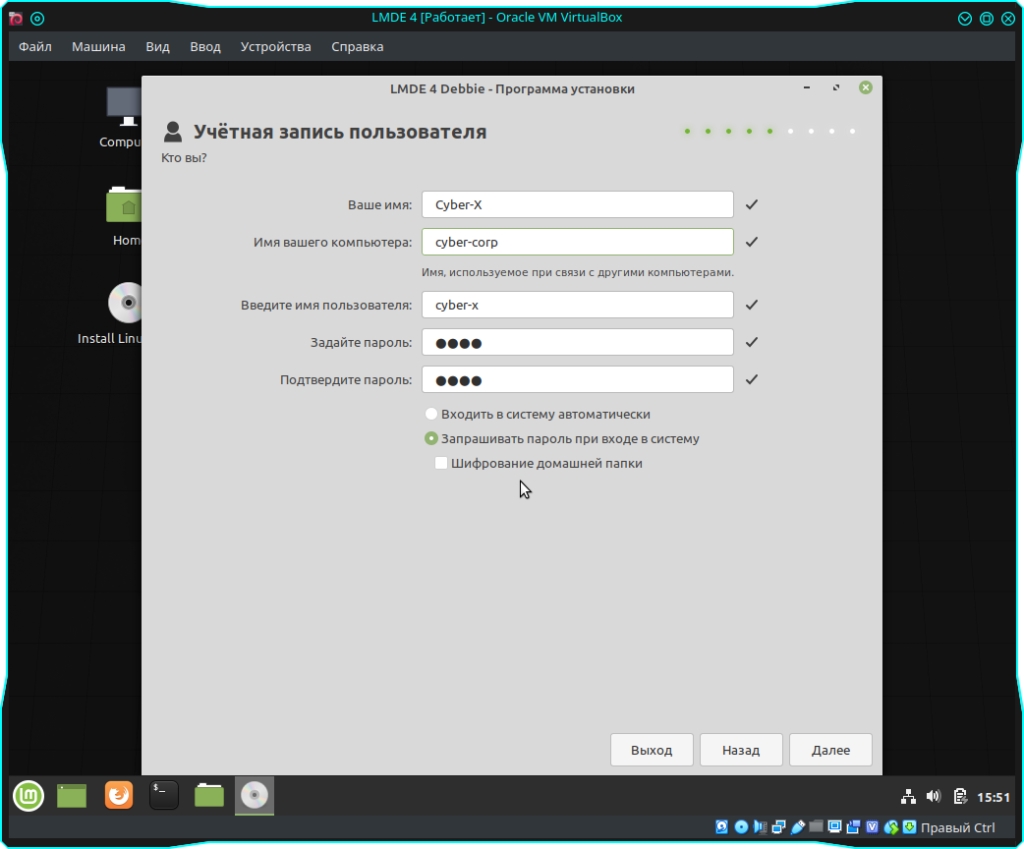The image size is (1024, 849).
Task: Open the Computer desktop icon
Action: [x=125, y=107]
